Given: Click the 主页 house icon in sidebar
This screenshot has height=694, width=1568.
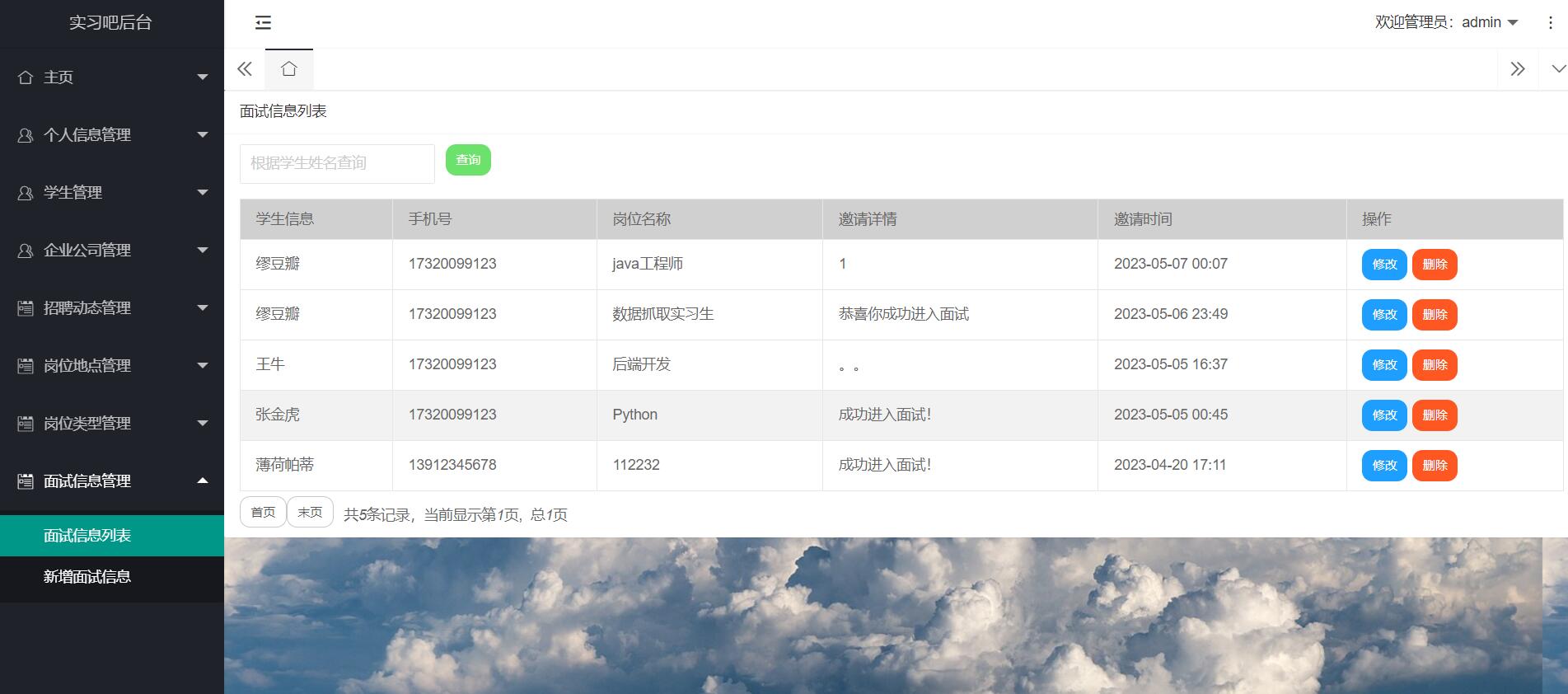Looking at the screenshot, I should tap(26, 77).
